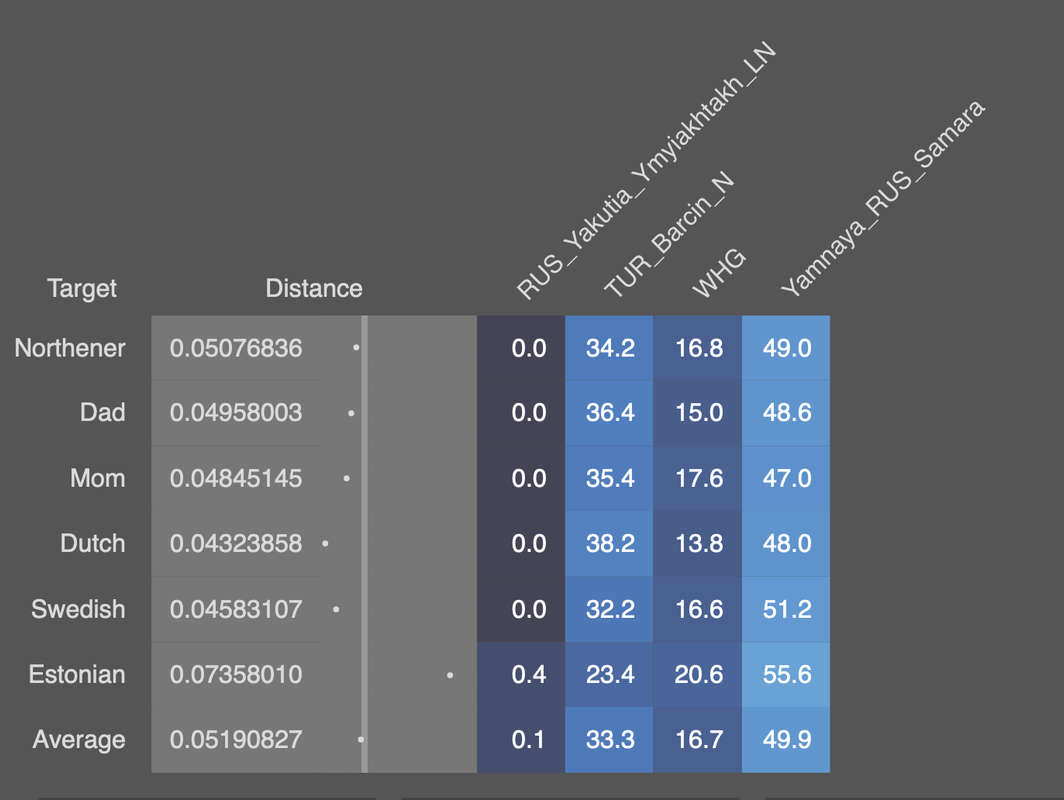Click the 55.6 Yamnaya cell for Estonian
Image resolution: width=1064 pixels, height=800 pixels.
click(x=786, y=674)
